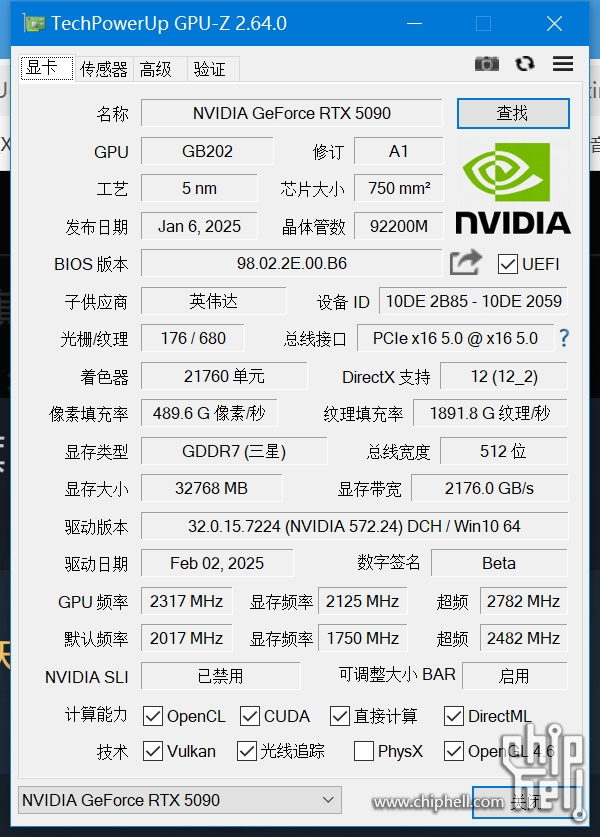Click the device ID 10DE 2B85 value

(473, 301)
